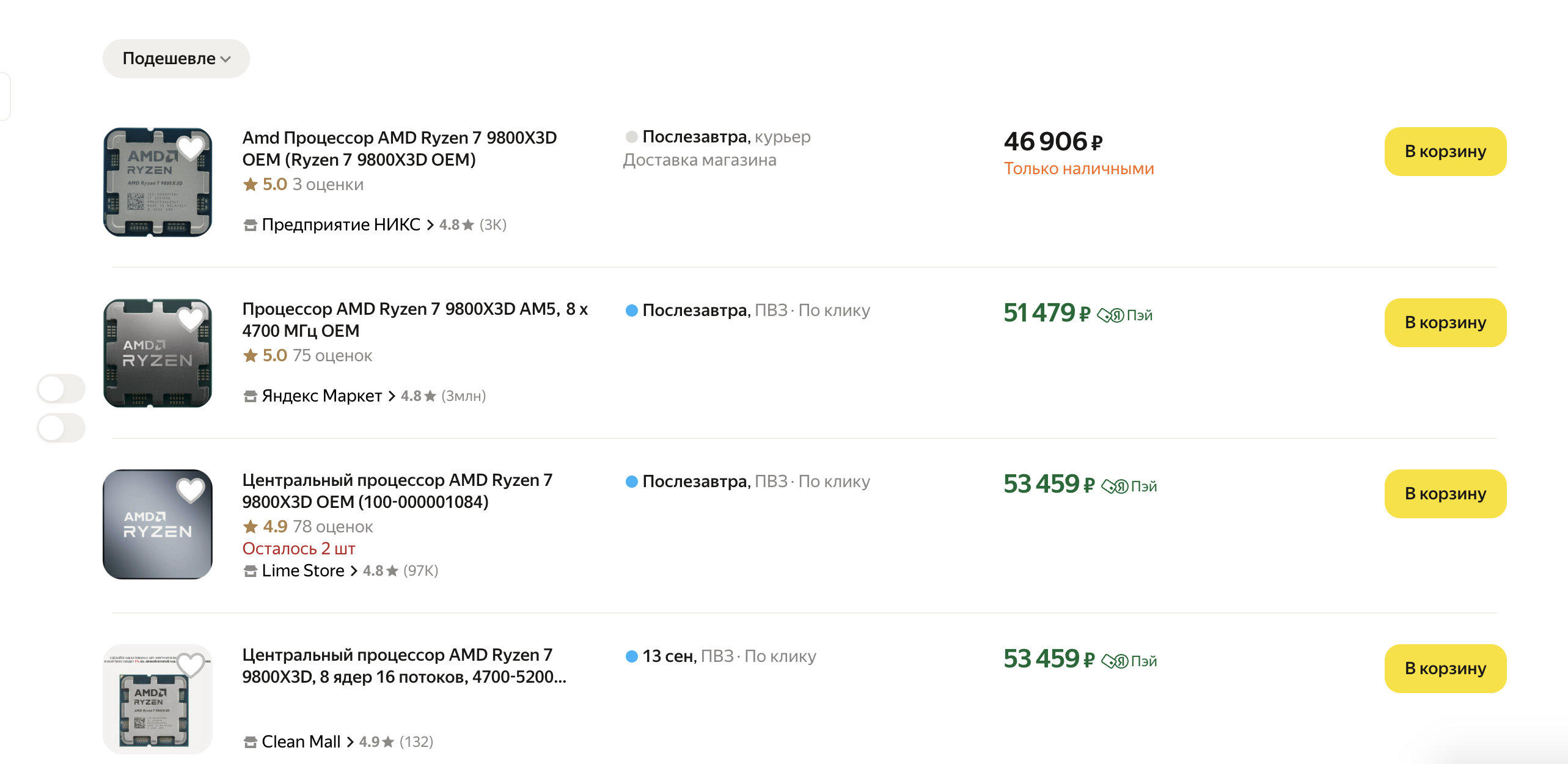The width and height of the screenshot is (1568, 764).
Task: Expand Предприятие НИКС seller chevron
Action: pyautogui.click(x=430, y=225)
